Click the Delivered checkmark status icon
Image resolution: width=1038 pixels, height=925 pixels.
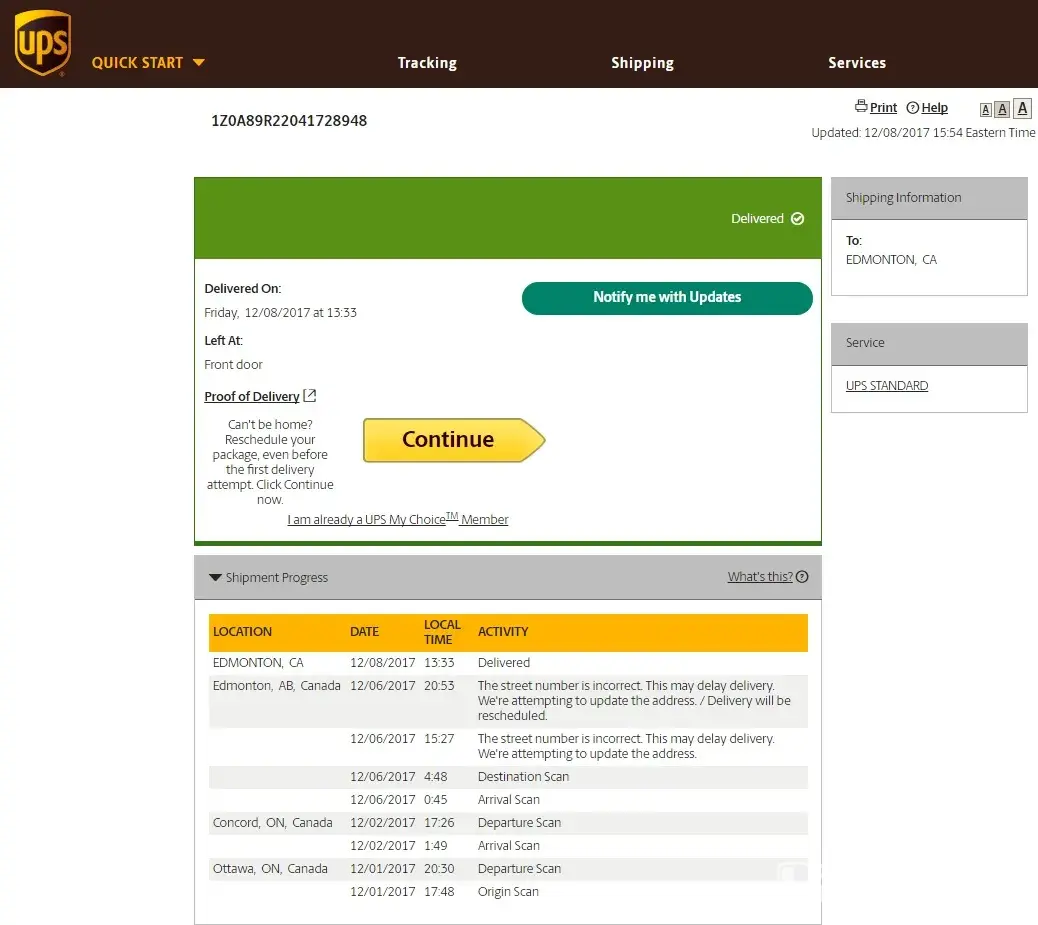click(x=797, y=219)
